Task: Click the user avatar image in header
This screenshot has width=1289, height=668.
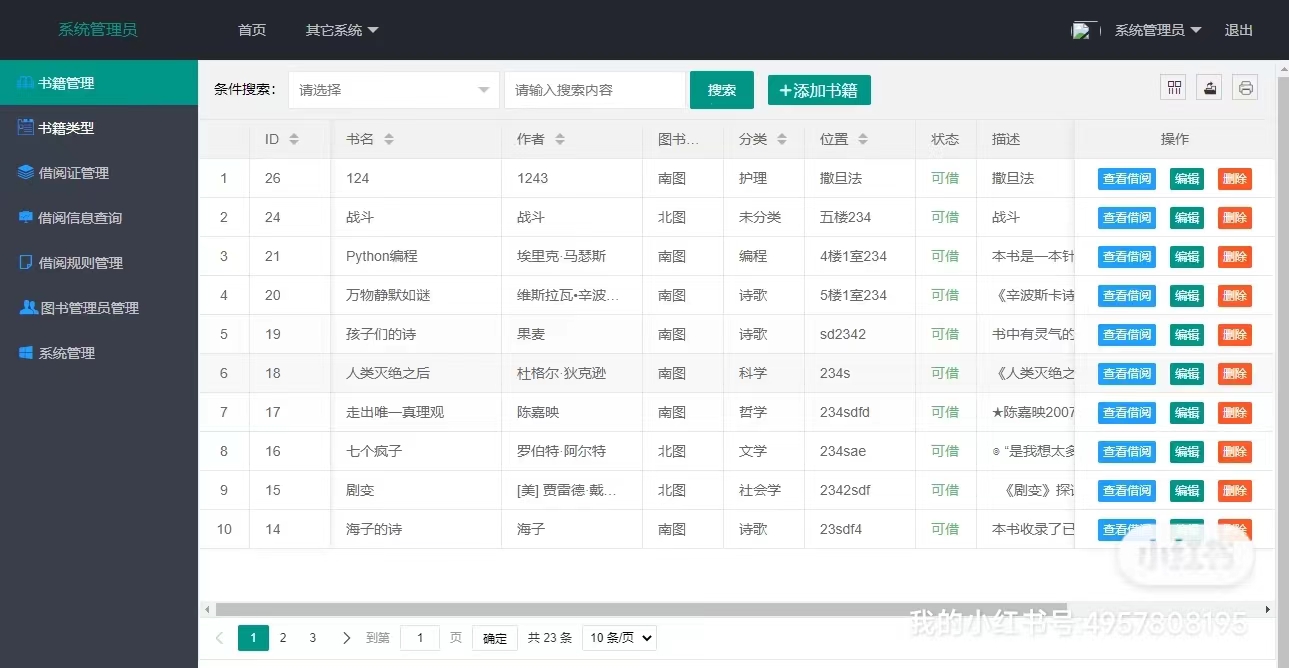Action: tap(1084, 30)
